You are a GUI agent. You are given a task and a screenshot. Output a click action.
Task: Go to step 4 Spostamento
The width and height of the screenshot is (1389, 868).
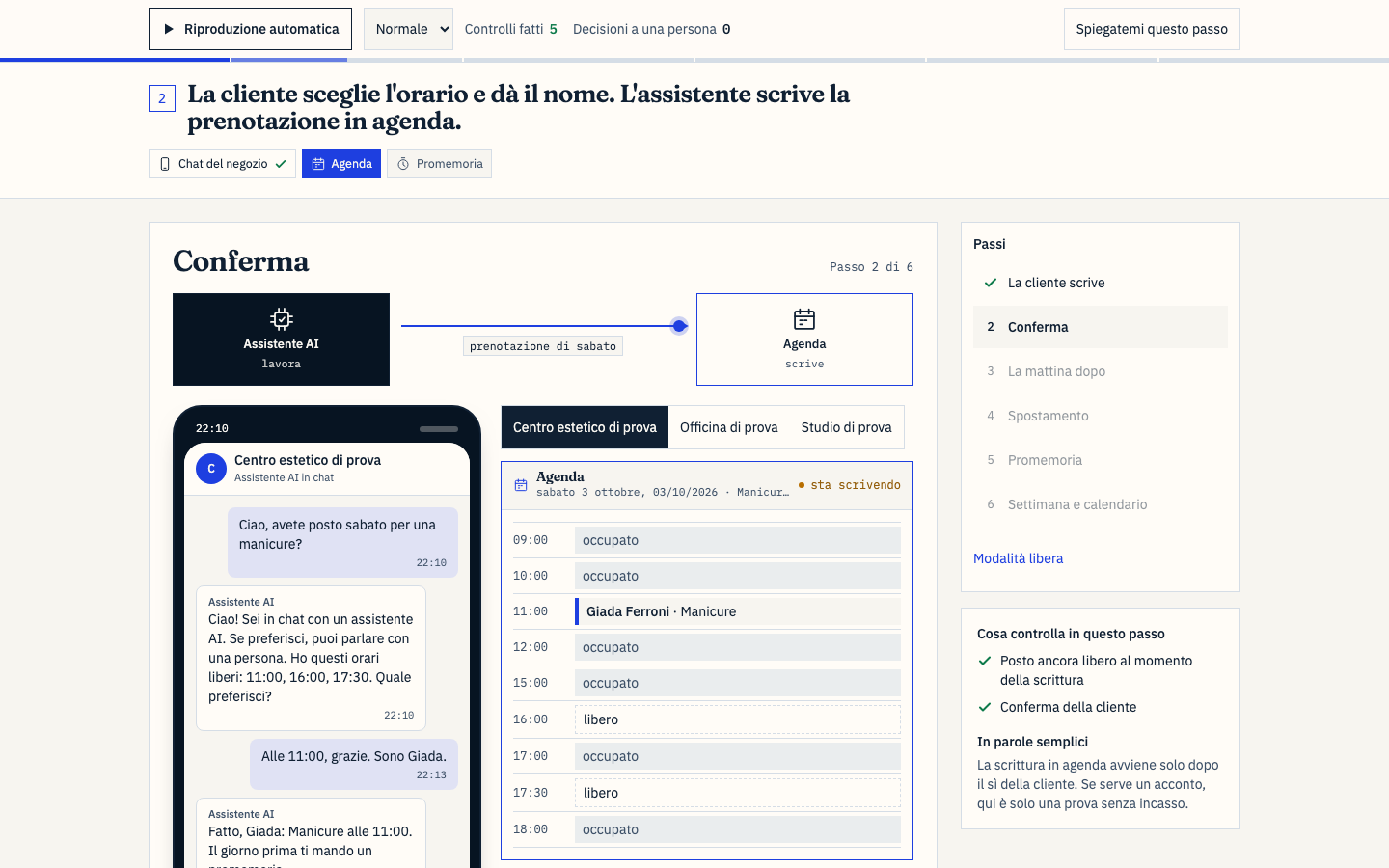coord(1101,416)
